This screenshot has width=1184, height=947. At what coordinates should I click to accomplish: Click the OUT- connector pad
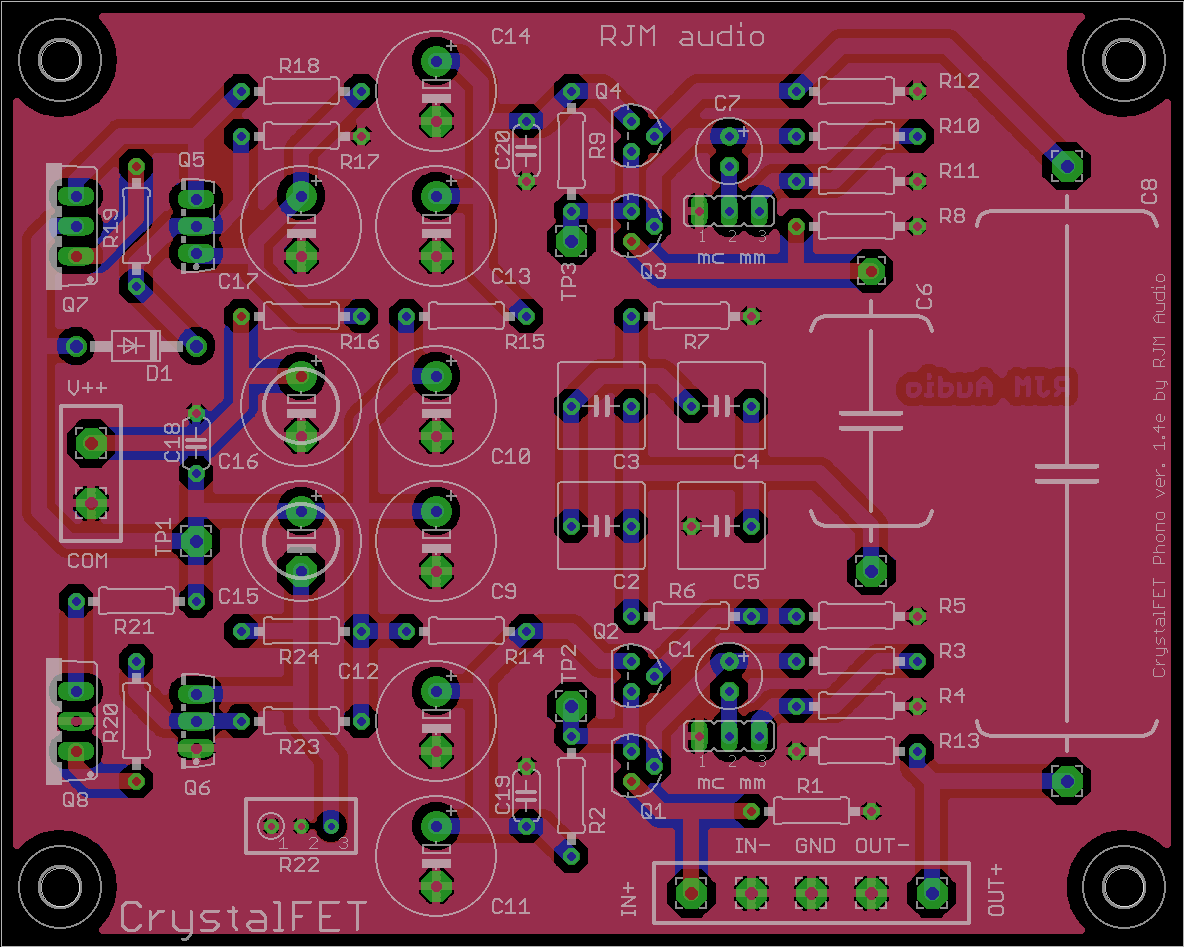coord(871,893)
